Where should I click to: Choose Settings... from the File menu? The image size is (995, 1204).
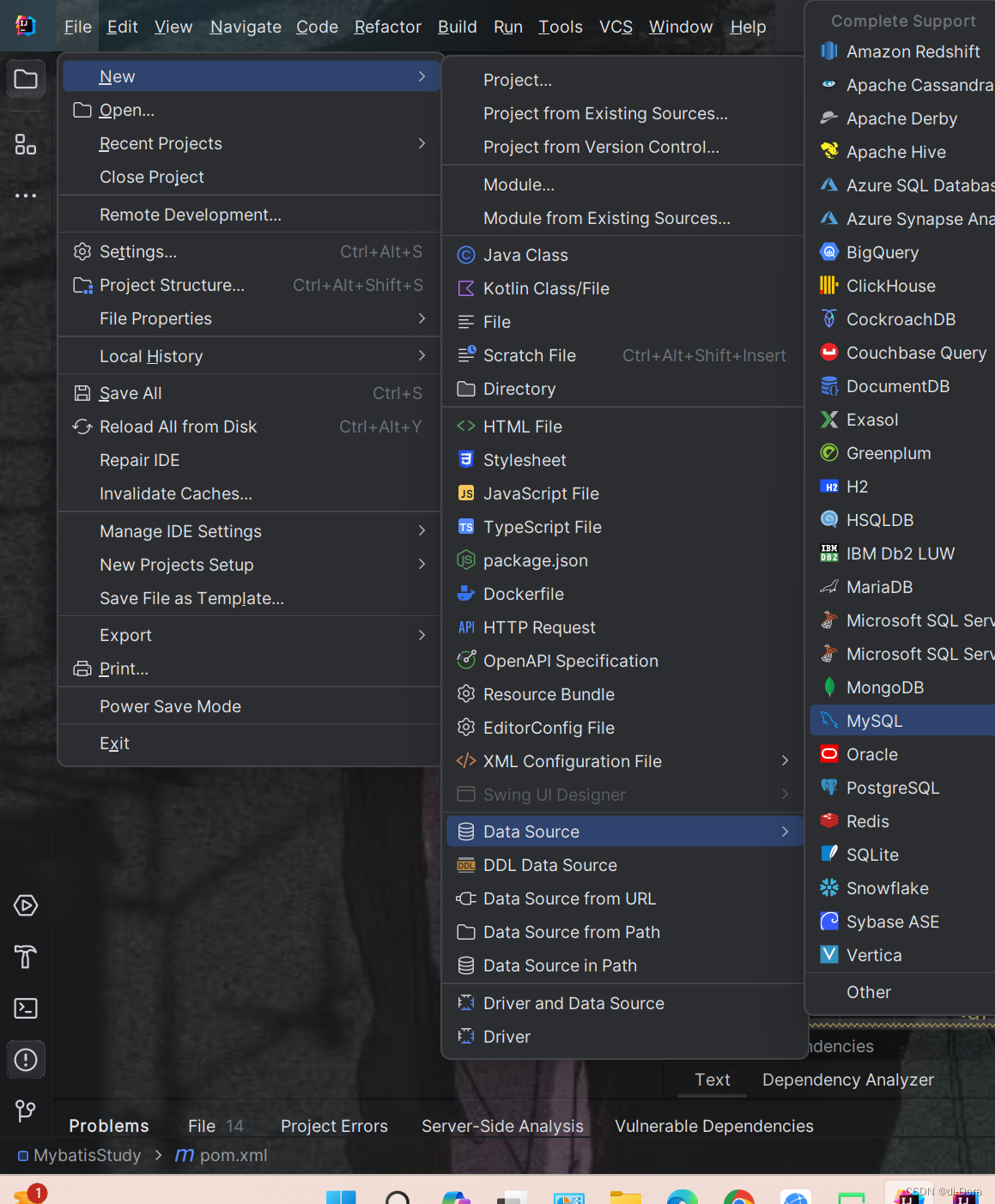tap(250, 251)
